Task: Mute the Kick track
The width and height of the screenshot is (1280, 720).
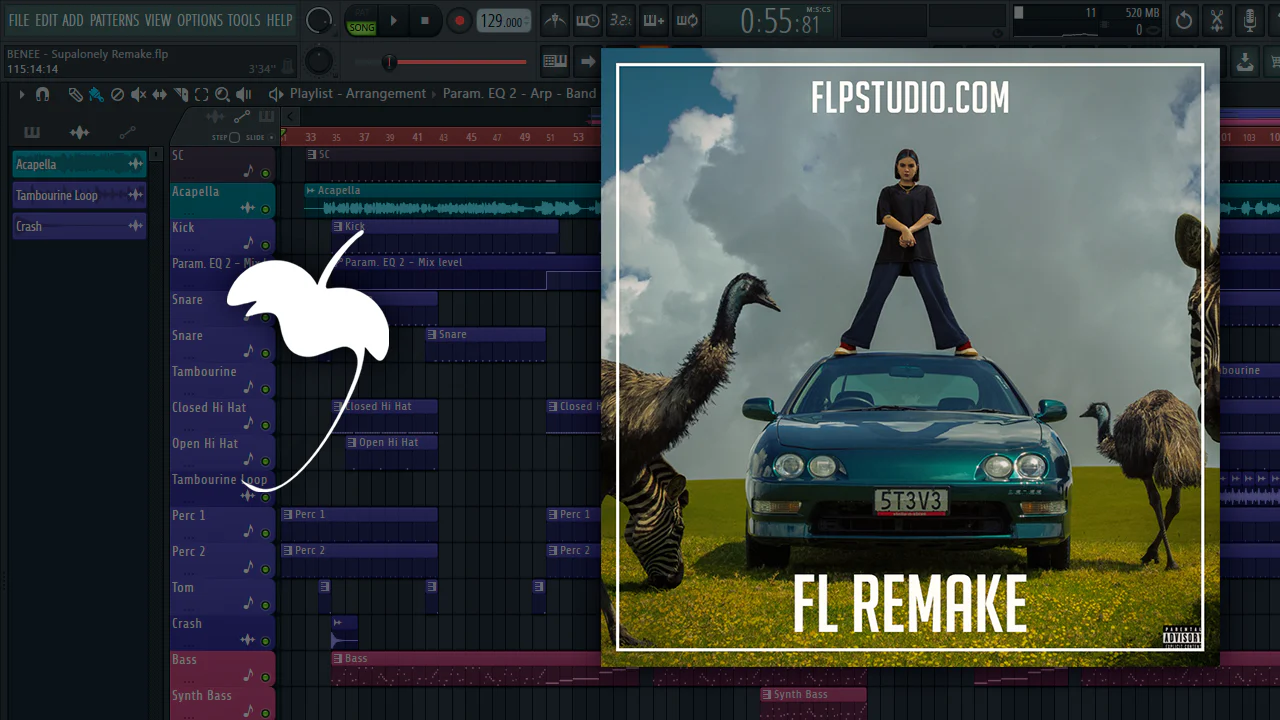Action: click(265, 245)
